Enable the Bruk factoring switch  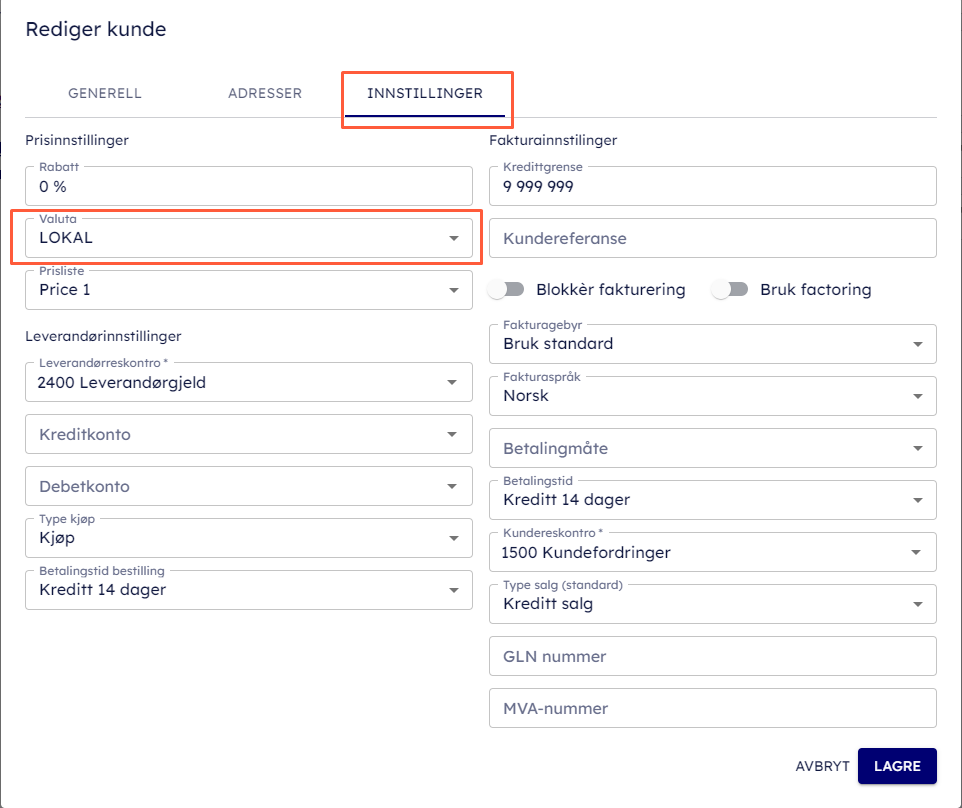[731, 290]
